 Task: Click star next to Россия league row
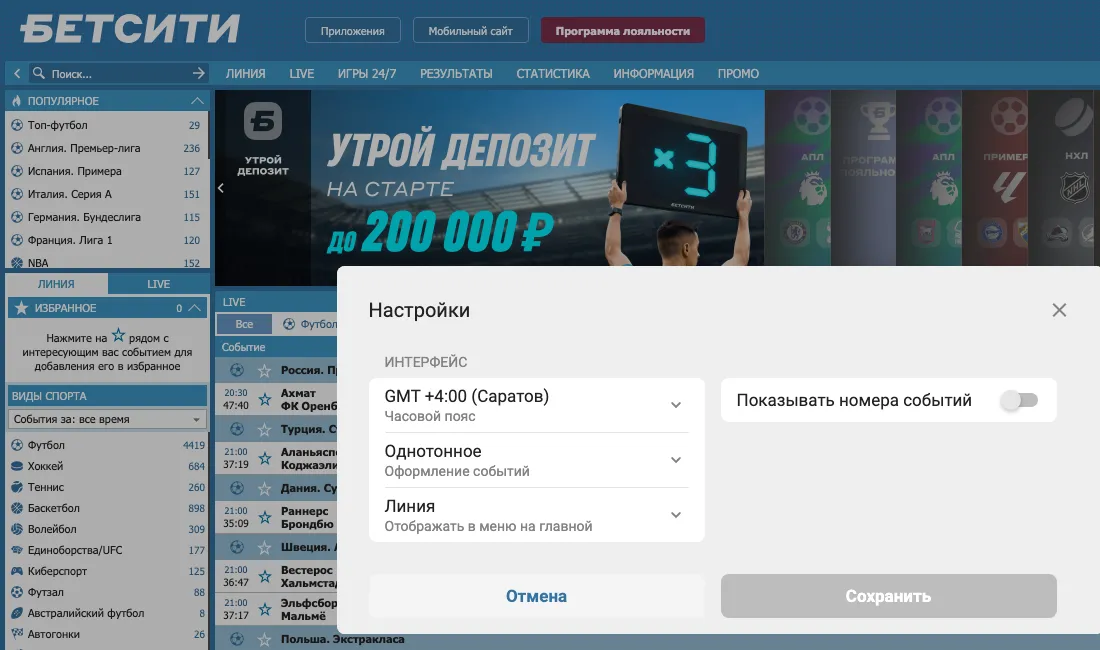pyautogui.click(x=264, y=370)
